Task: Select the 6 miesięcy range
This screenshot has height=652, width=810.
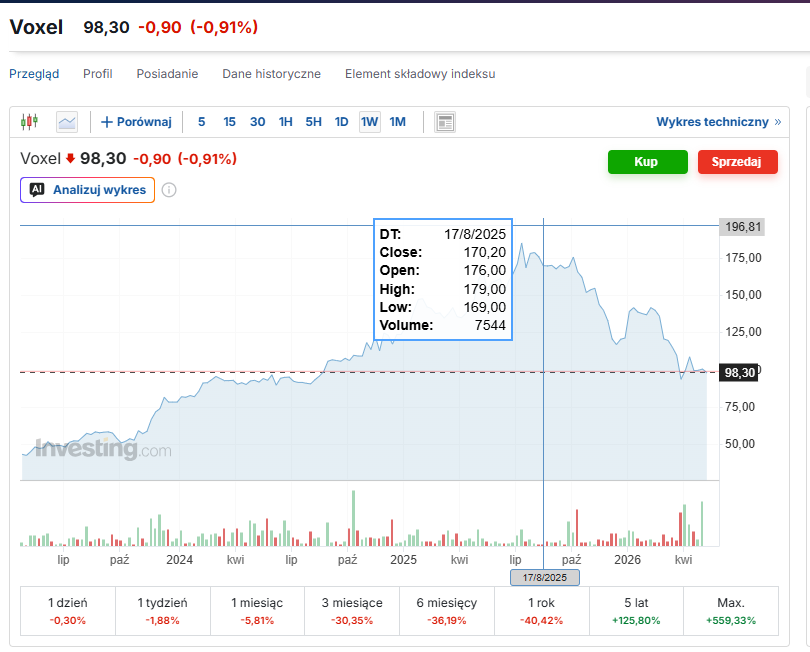Action: tap(447, 611)
